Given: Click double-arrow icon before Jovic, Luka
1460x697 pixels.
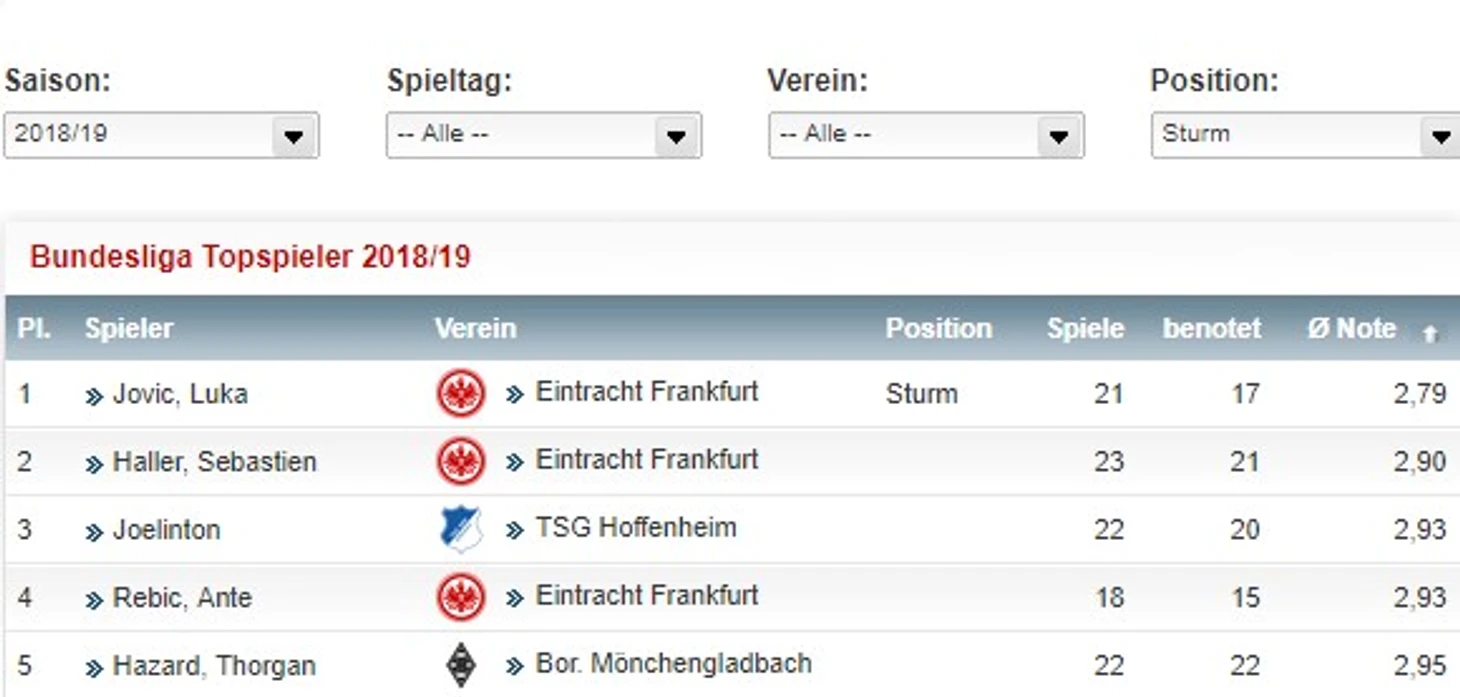Looking at the screenshot, I should click(x=94, y=397).
